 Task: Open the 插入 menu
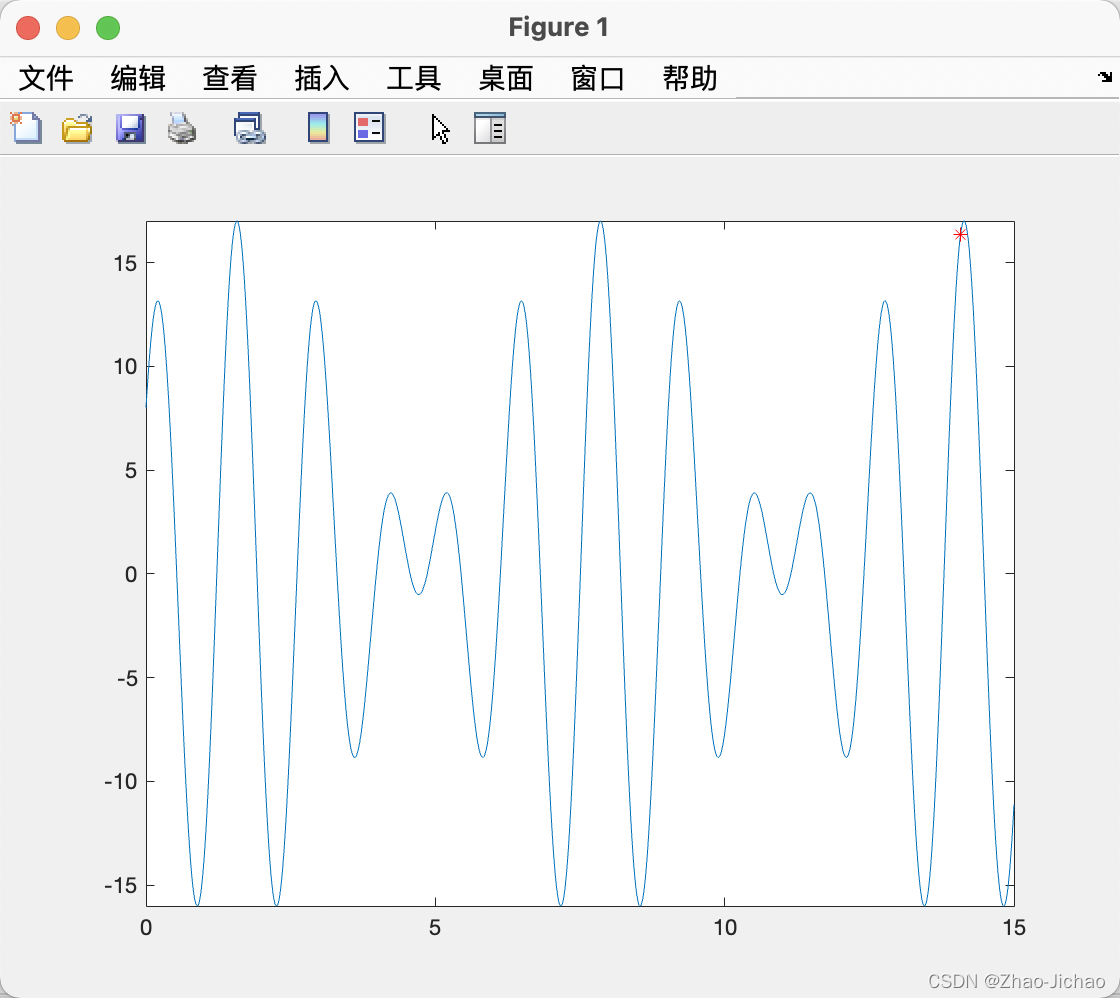(321, 78)
